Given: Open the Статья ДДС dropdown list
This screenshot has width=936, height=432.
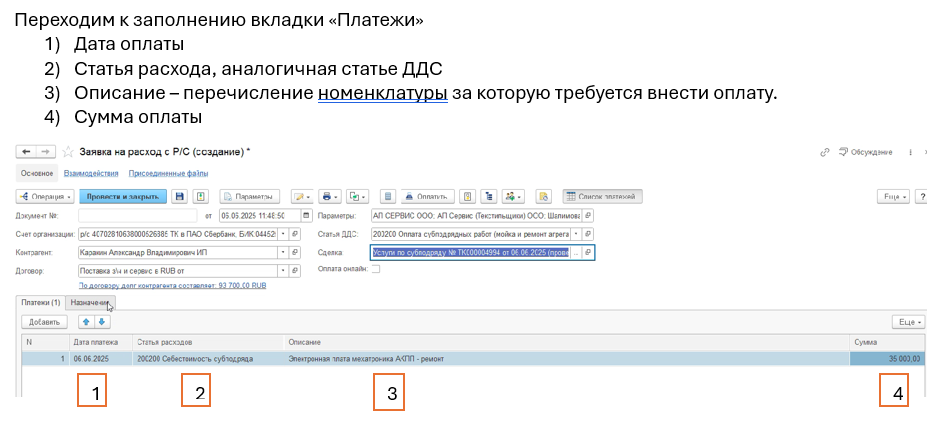Looking at the screenshot, I should pyautogui.click(x=574, y=234).
